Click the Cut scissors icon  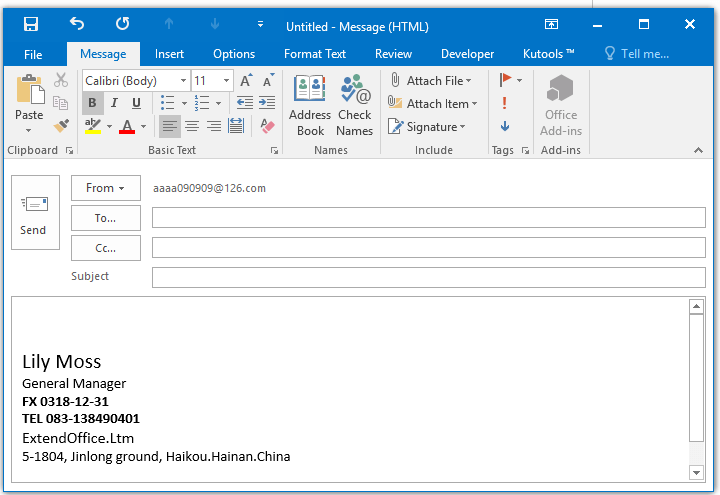[61, 80]
